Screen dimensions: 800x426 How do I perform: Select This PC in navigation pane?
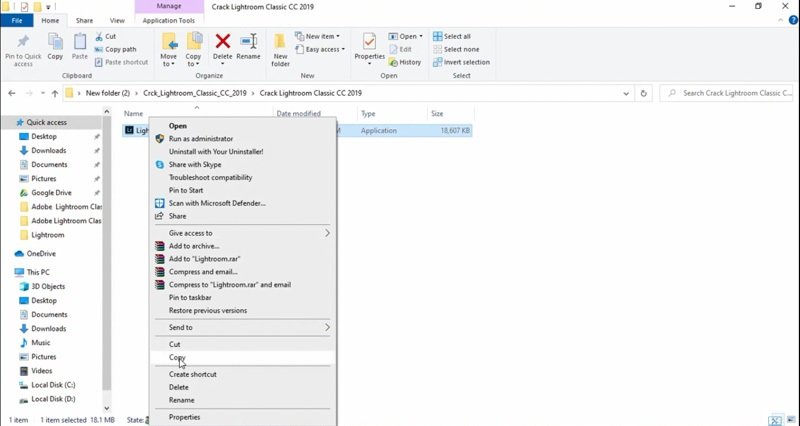point(38,272)
